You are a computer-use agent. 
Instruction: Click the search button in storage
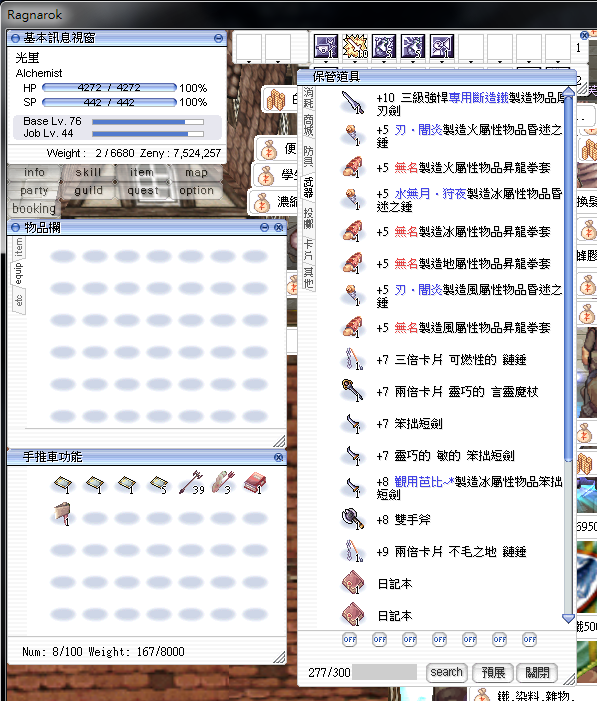click(x=446, y=672)
